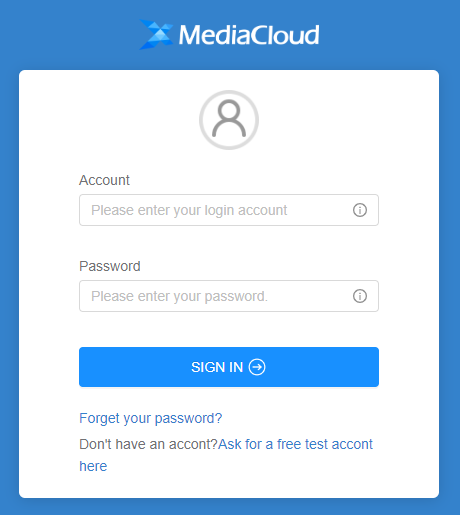Click the info icon in Password field
Viewport: 460px width, 515px height.
click(x=360, y=296)
